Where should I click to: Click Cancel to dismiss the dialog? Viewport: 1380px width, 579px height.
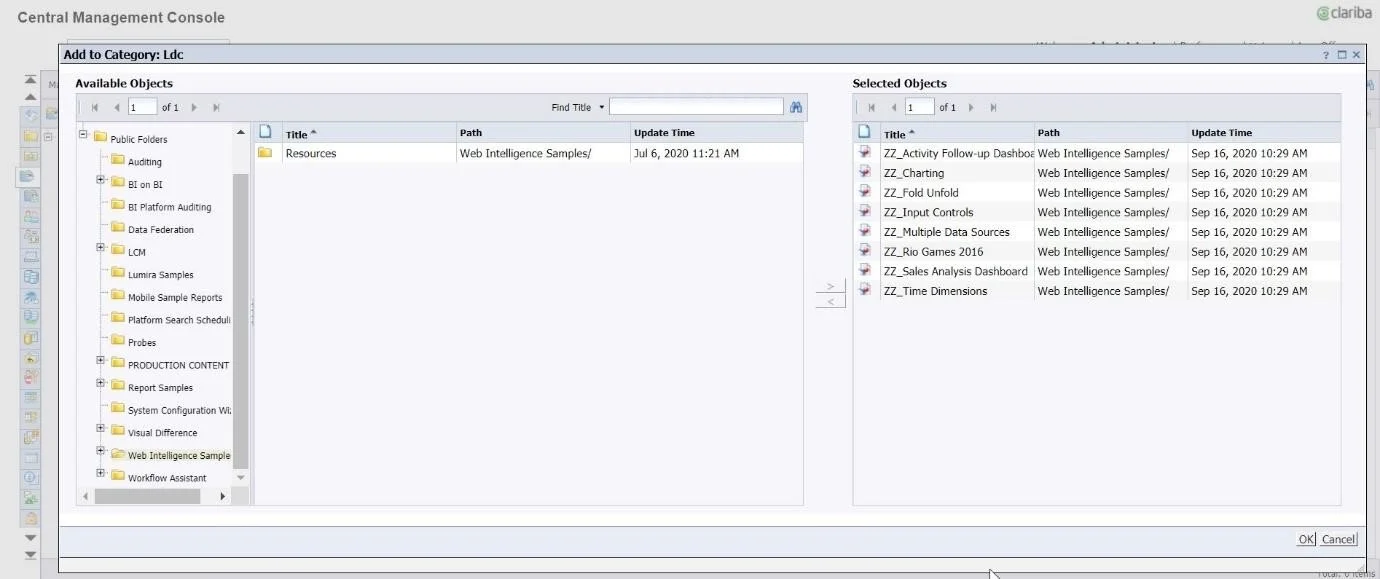point(1338,538)
